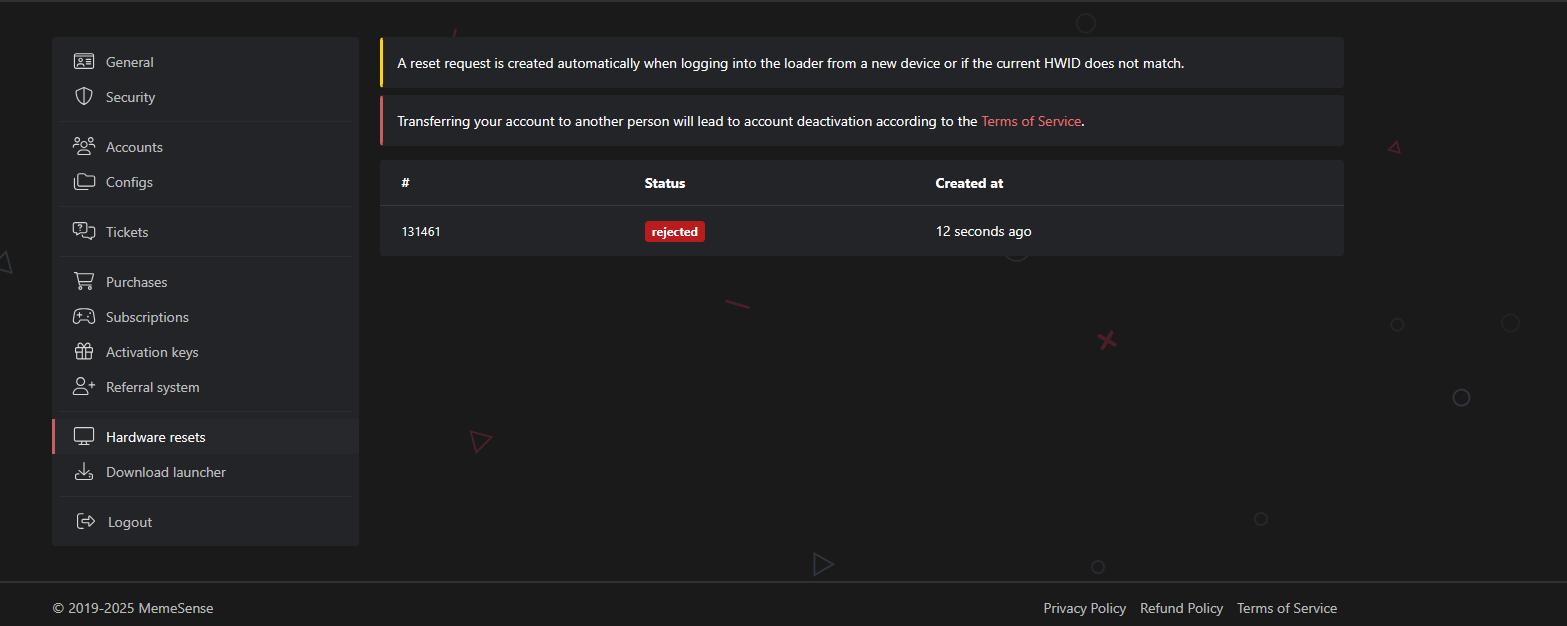Select the Hardware resets menu item
This screenshot has height=626, width=1567.
tap(206, 437)
